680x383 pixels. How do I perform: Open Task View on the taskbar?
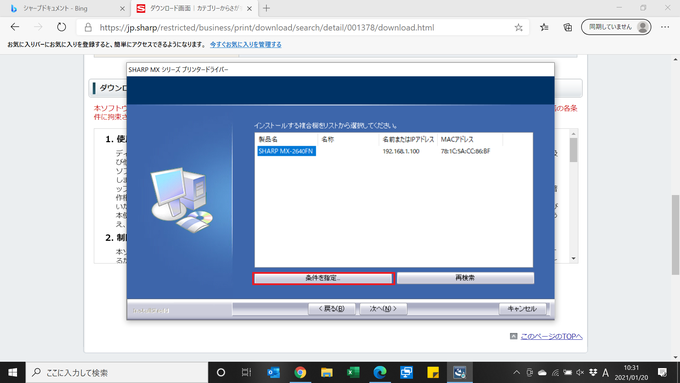click(x=246, y=372)
